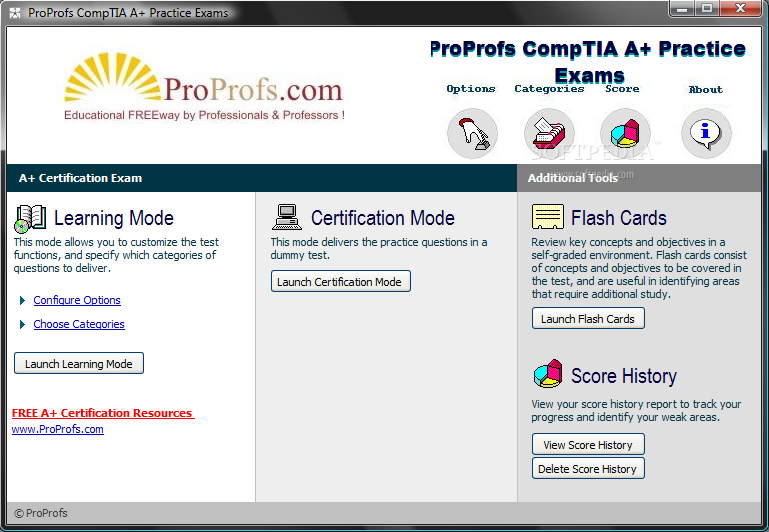The height and width of the screenshot is (532, 769).
Task: Visit the www.ProProfs.com link
Action: (x=58, y=429)
